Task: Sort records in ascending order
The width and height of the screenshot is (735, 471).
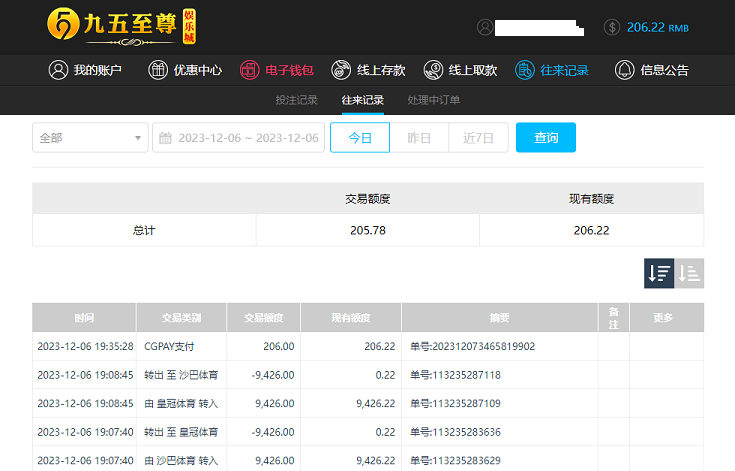Action: click(x=689, y=273)
